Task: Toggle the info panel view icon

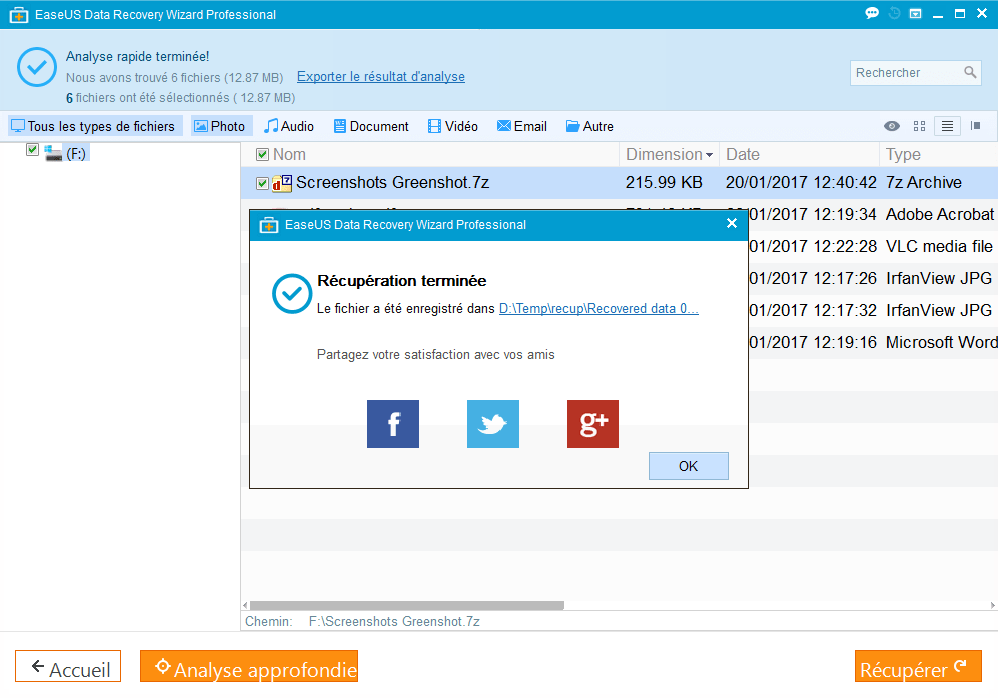Action: coord(975,126)
